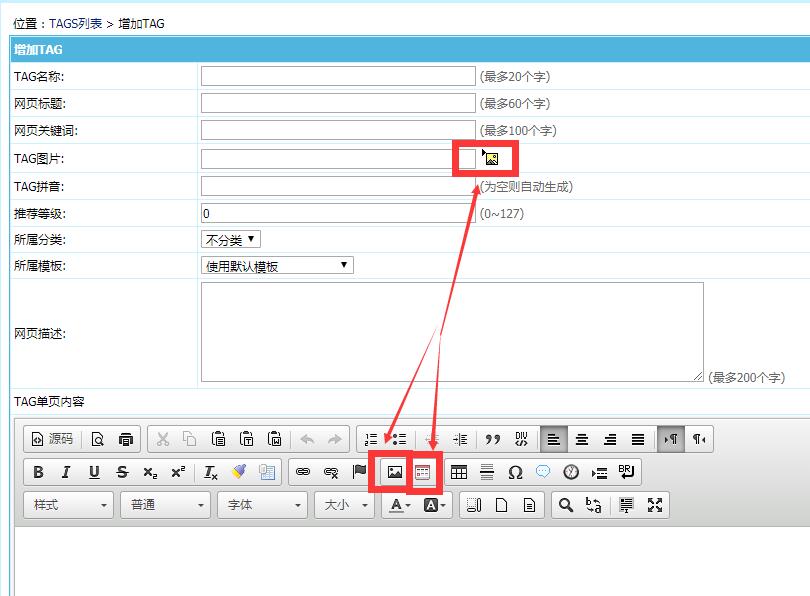The image size is (810, 596).
Task: Create a new blank page
Action: pyautogui.click(x=502, y=505)
